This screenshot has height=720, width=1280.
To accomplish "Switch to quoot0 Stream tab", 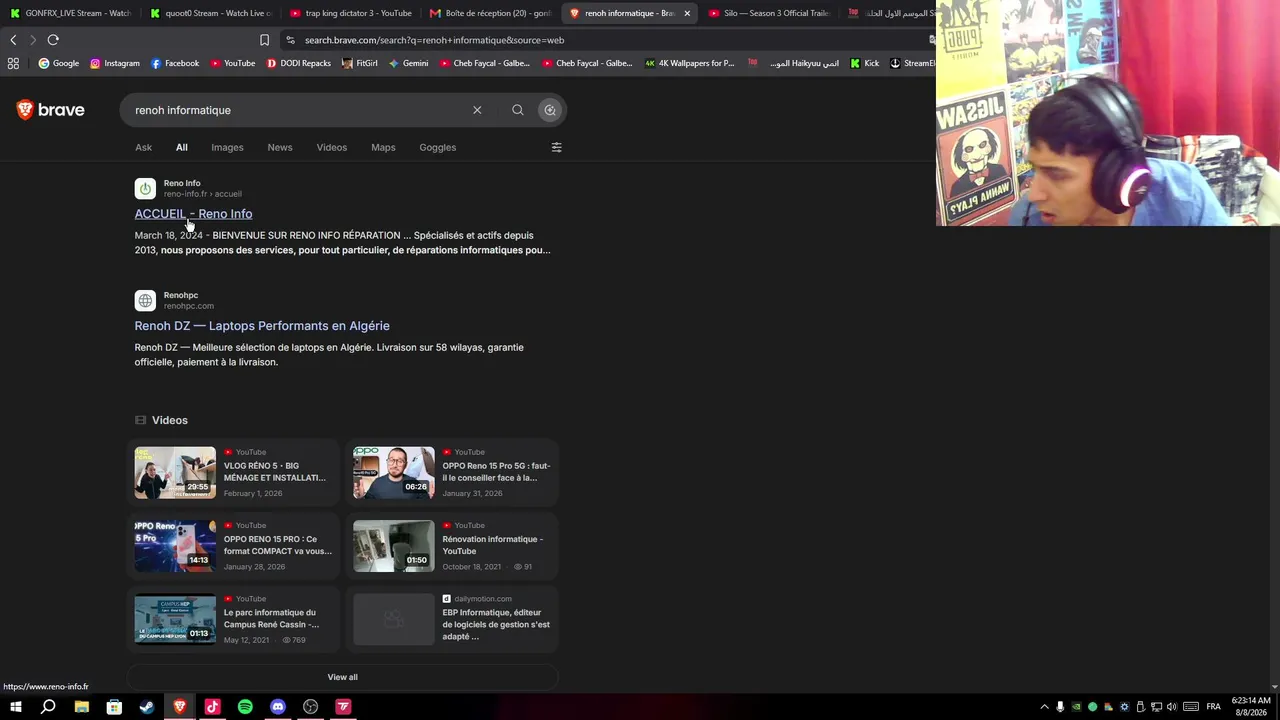I will pos(210,13).
